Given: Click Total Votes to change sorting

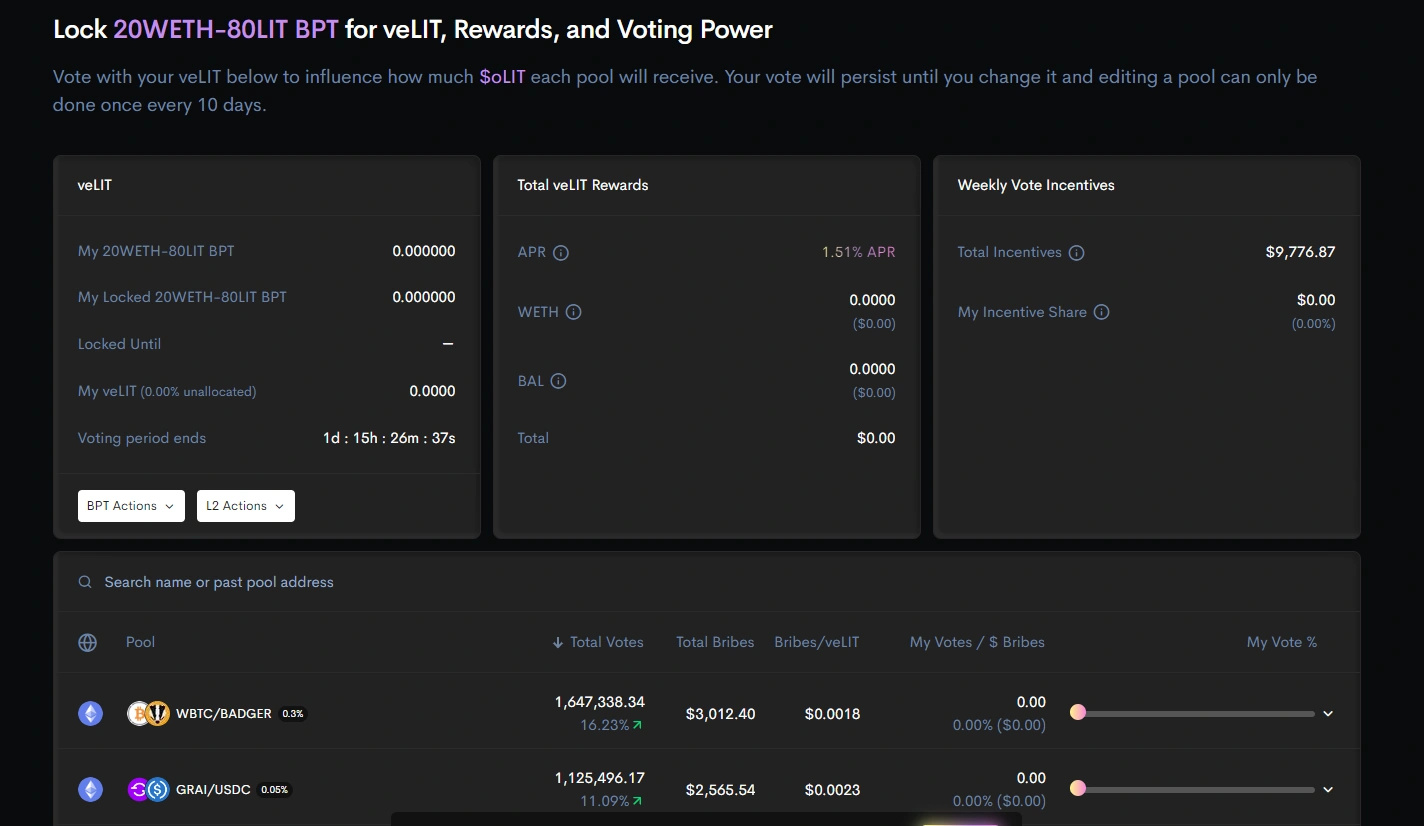Looking at the screenshot, I should pyautogui.click(x=605, y=642).
